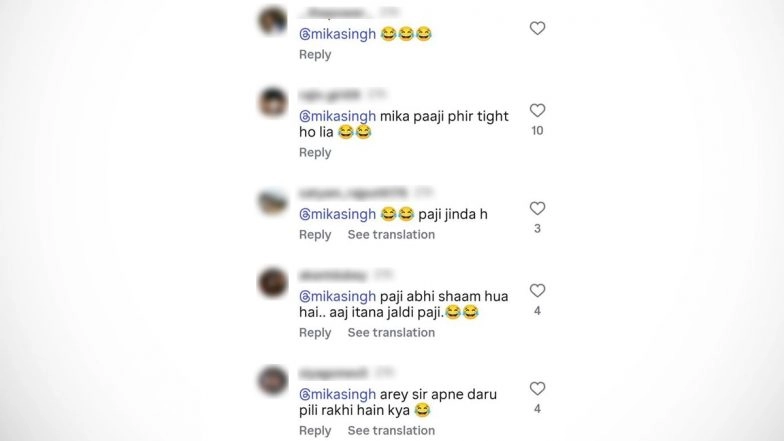The width and height of the screenshot is (784, 441).
Task: Open @mikasingh mention in first comment
Action: pos(338,34)
